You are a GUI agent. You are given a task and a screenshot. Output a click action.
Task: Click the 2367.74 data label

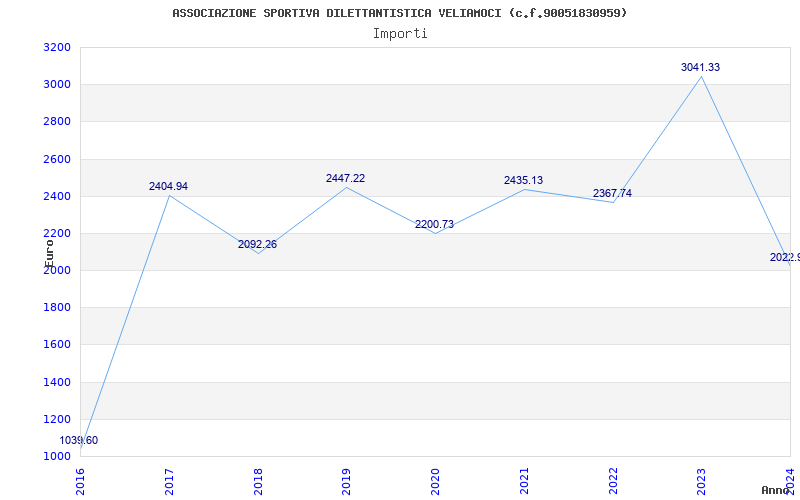[612, 193]
